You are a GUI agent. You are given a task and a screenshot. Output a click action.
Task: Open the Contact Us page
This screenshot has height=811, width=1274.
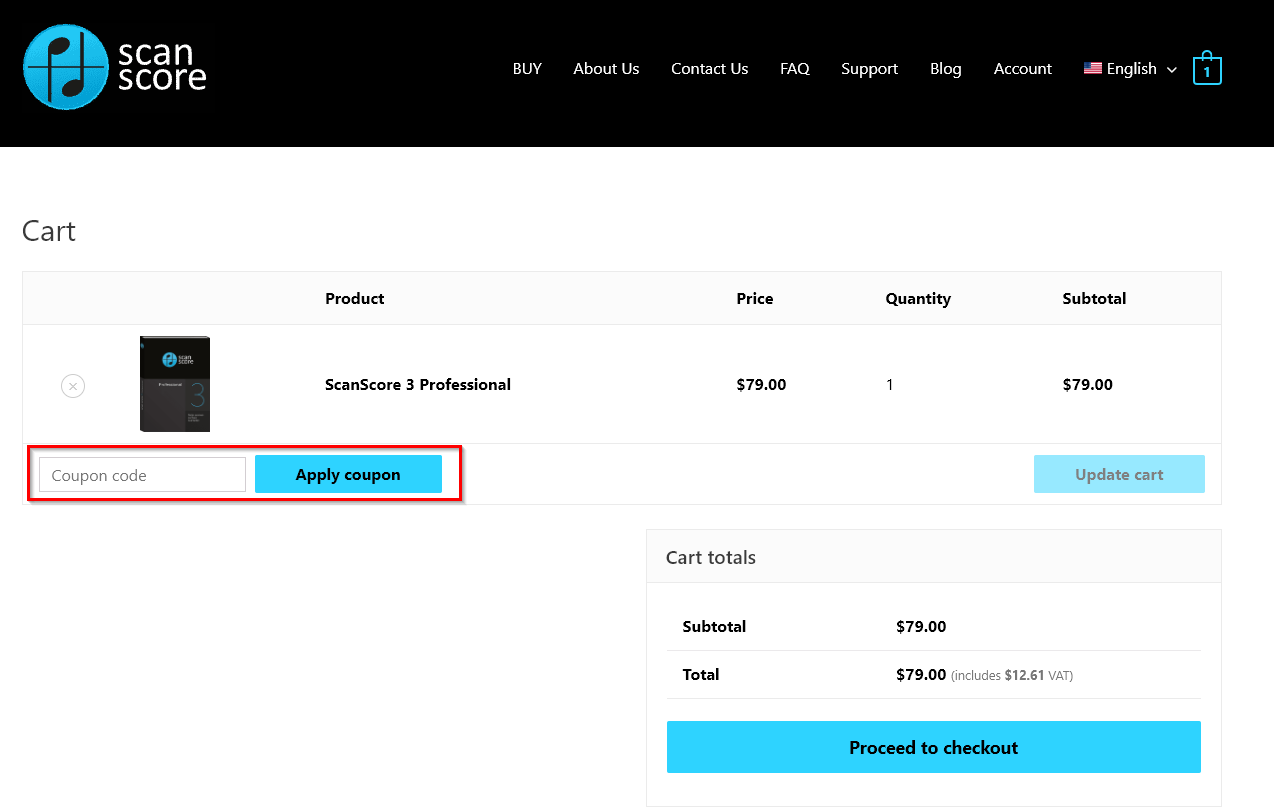[709, 69]
